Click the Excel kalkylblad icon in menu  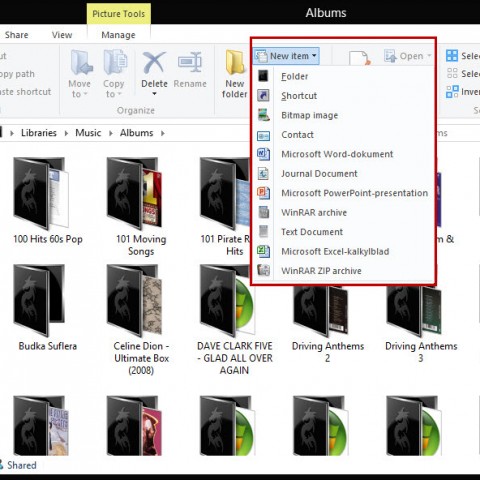point(263,251)
